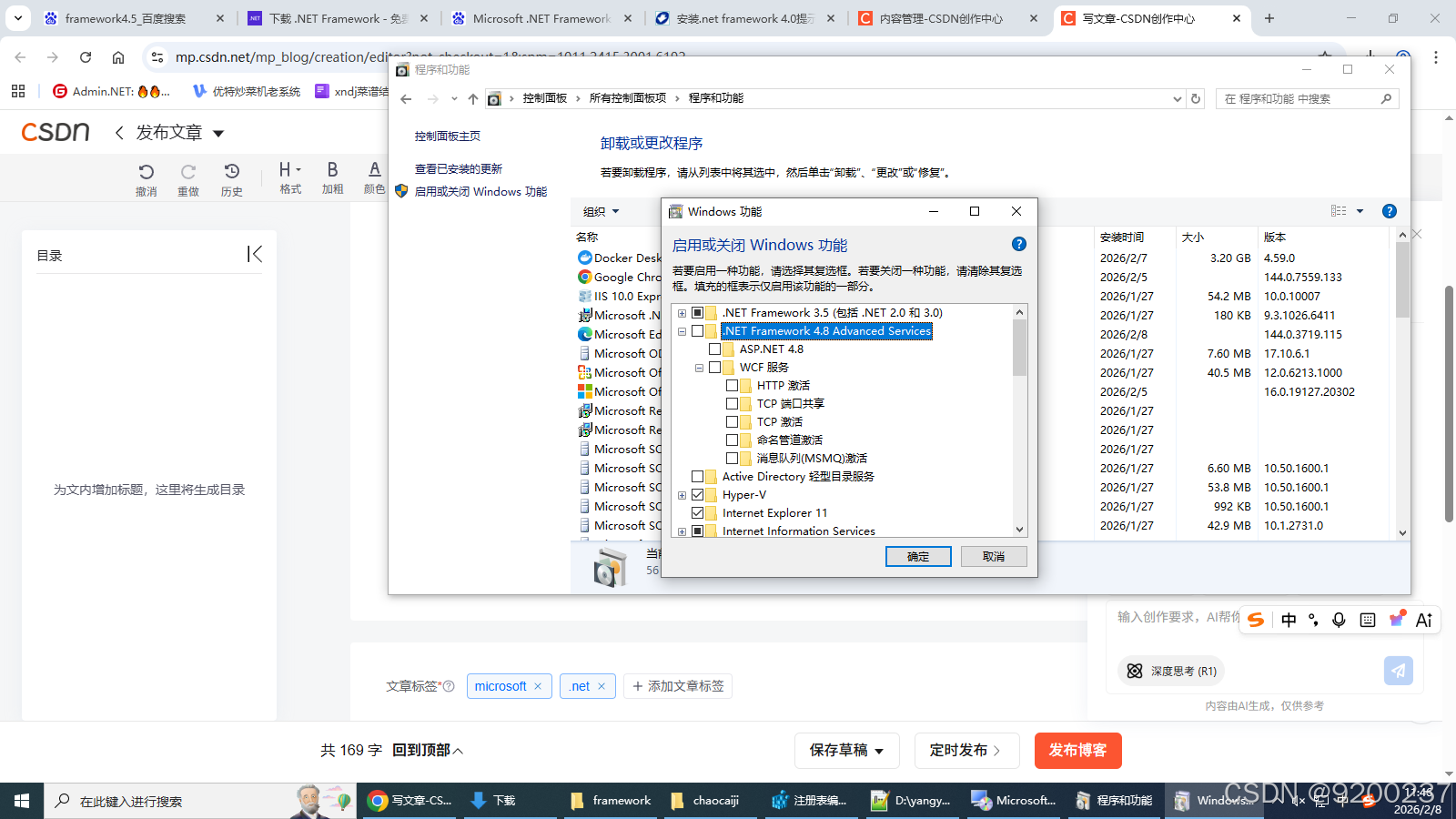
Task: Click 发布博客 button
Action: click(1077, 751)
